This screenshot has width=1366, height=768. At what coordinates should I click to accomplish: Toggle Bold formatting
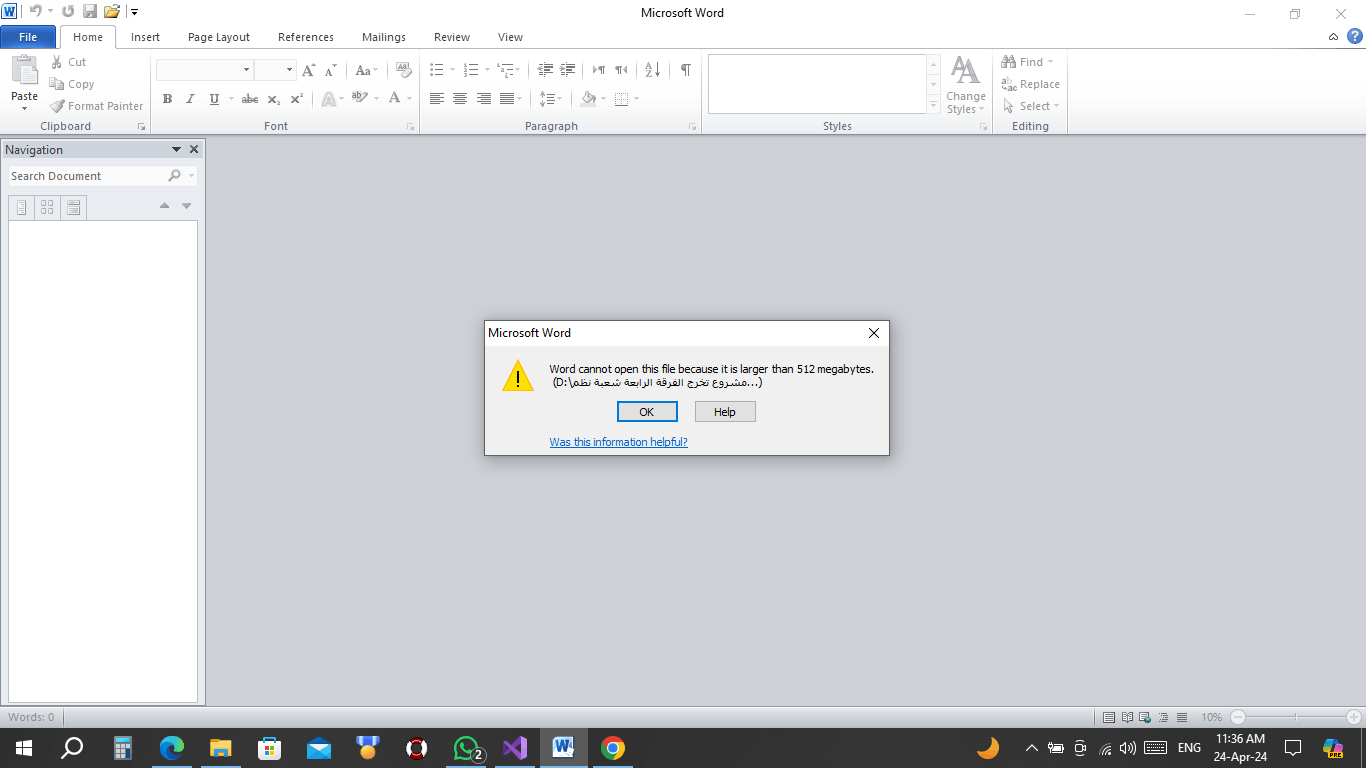[167, 99]
